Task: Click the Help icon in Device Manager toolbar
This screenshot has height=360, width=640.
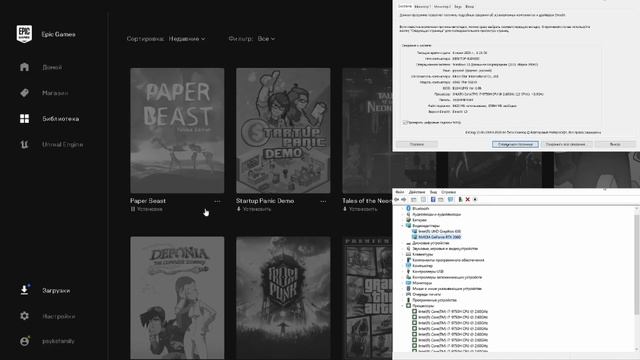Action: tap(433, 200)
